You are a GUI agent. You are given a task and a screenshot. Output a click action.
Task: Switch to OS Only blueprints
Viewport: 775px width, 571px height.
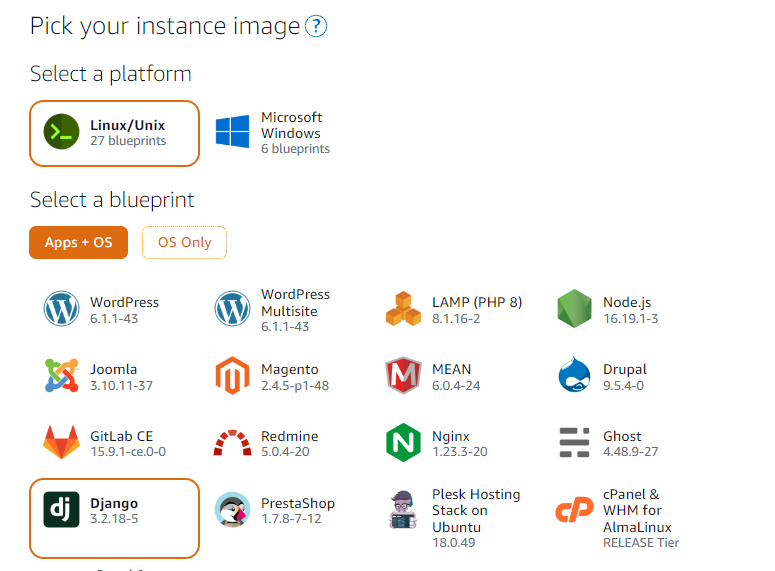[x=184, y=243]
